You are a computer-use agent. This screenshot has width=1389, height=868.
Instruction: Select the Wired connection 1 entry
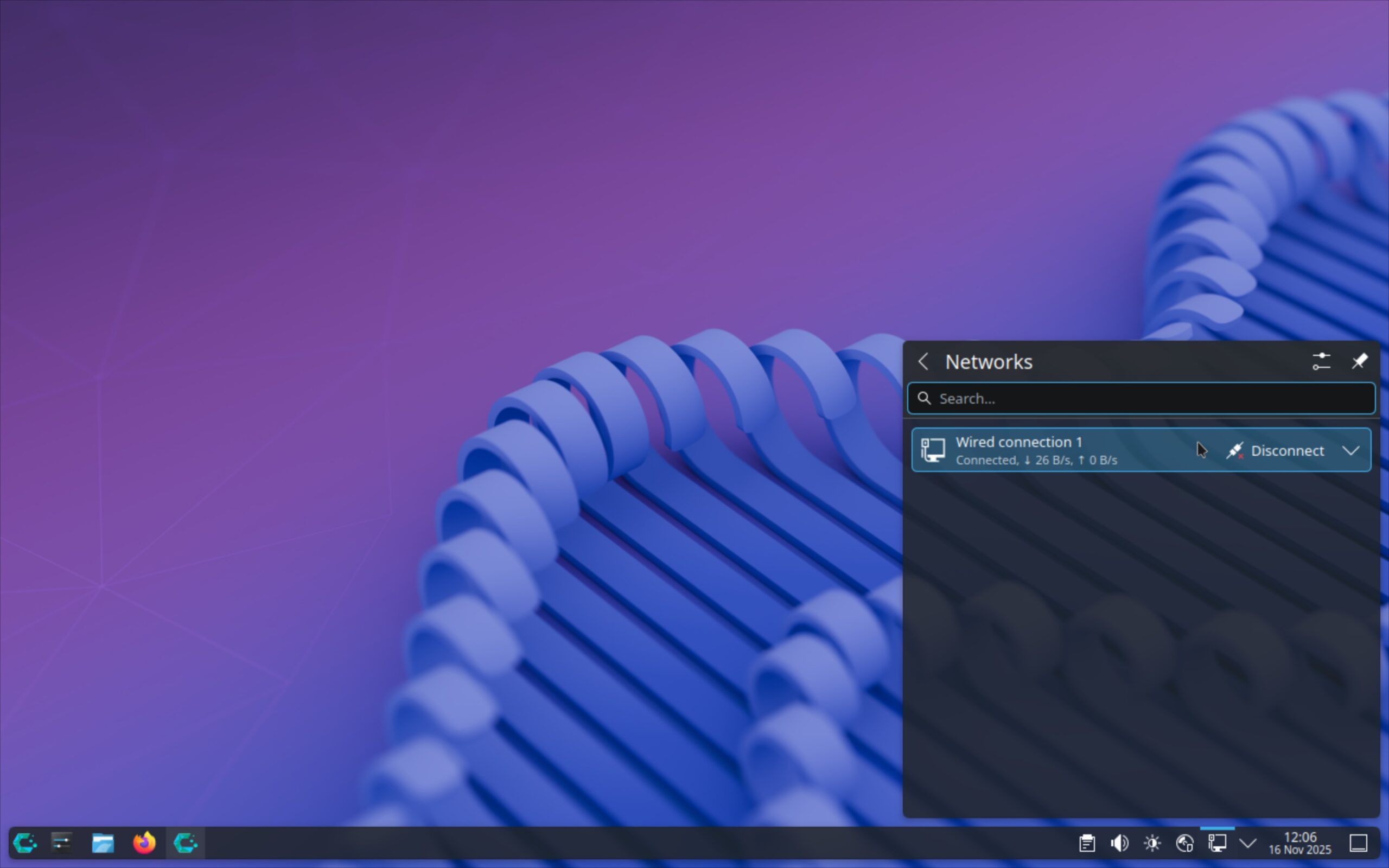coord(1050,451)
